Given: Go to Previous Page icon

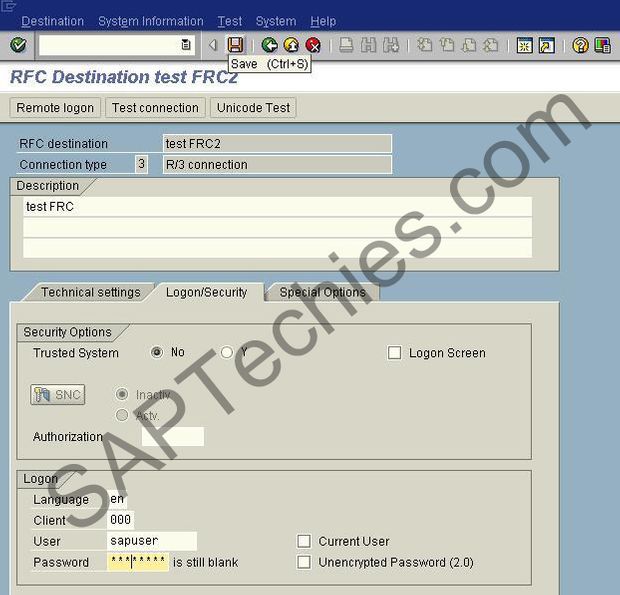Looking at the screenshot, I should tap(447, 45).
